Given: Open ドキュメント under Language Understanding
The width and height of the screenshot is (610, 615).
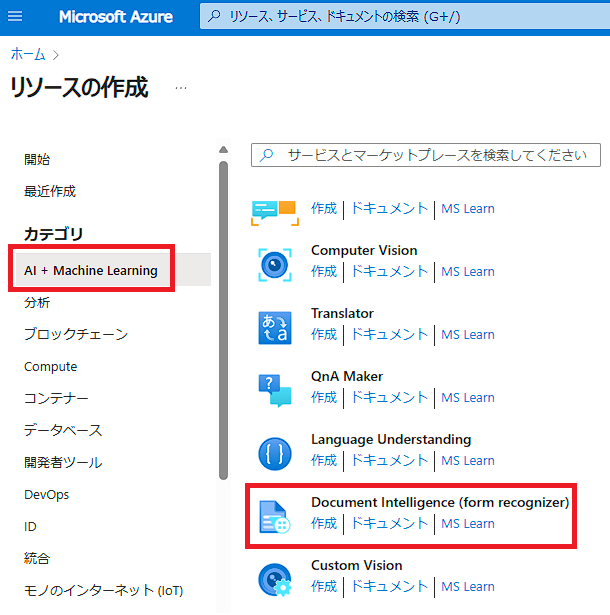Looking at the screenshot, I should click(389, 460).
